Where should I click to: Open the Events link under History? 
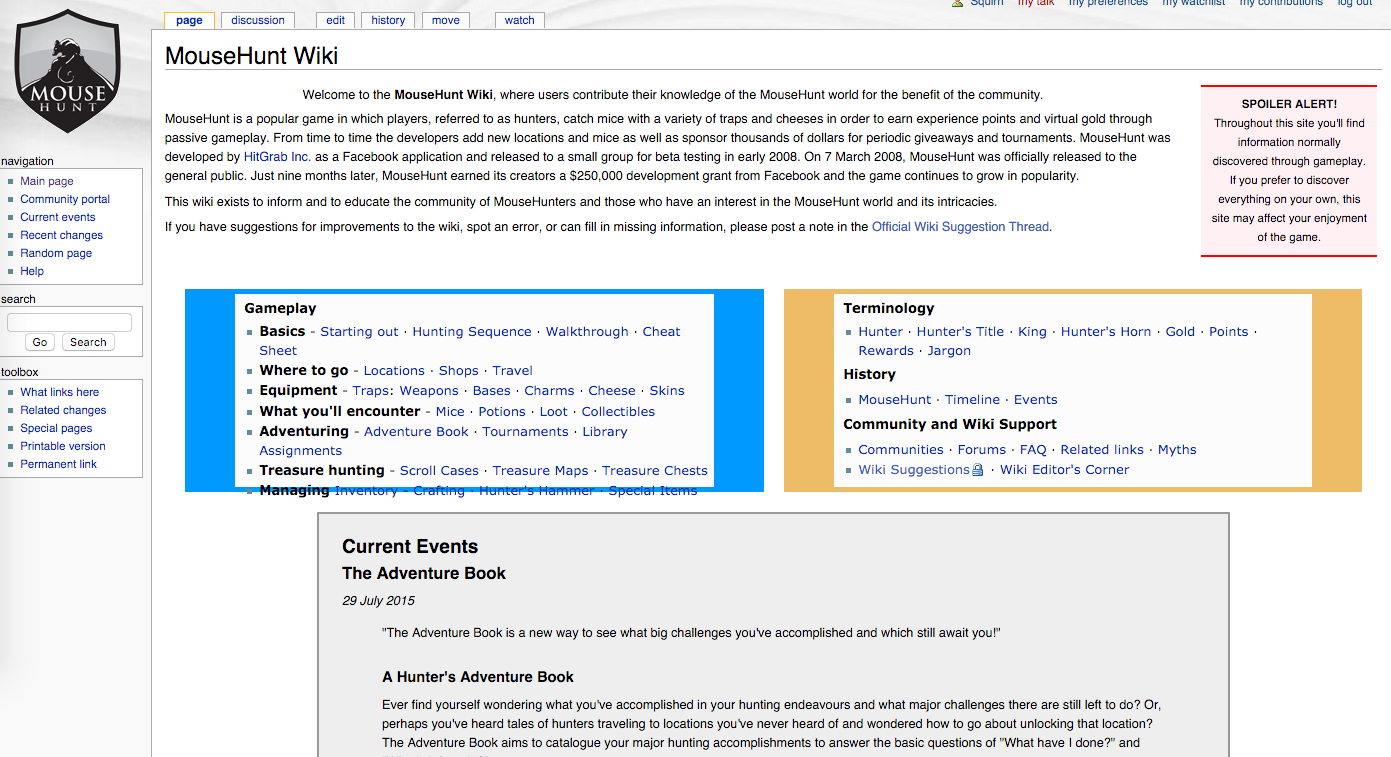[1036, 400]
